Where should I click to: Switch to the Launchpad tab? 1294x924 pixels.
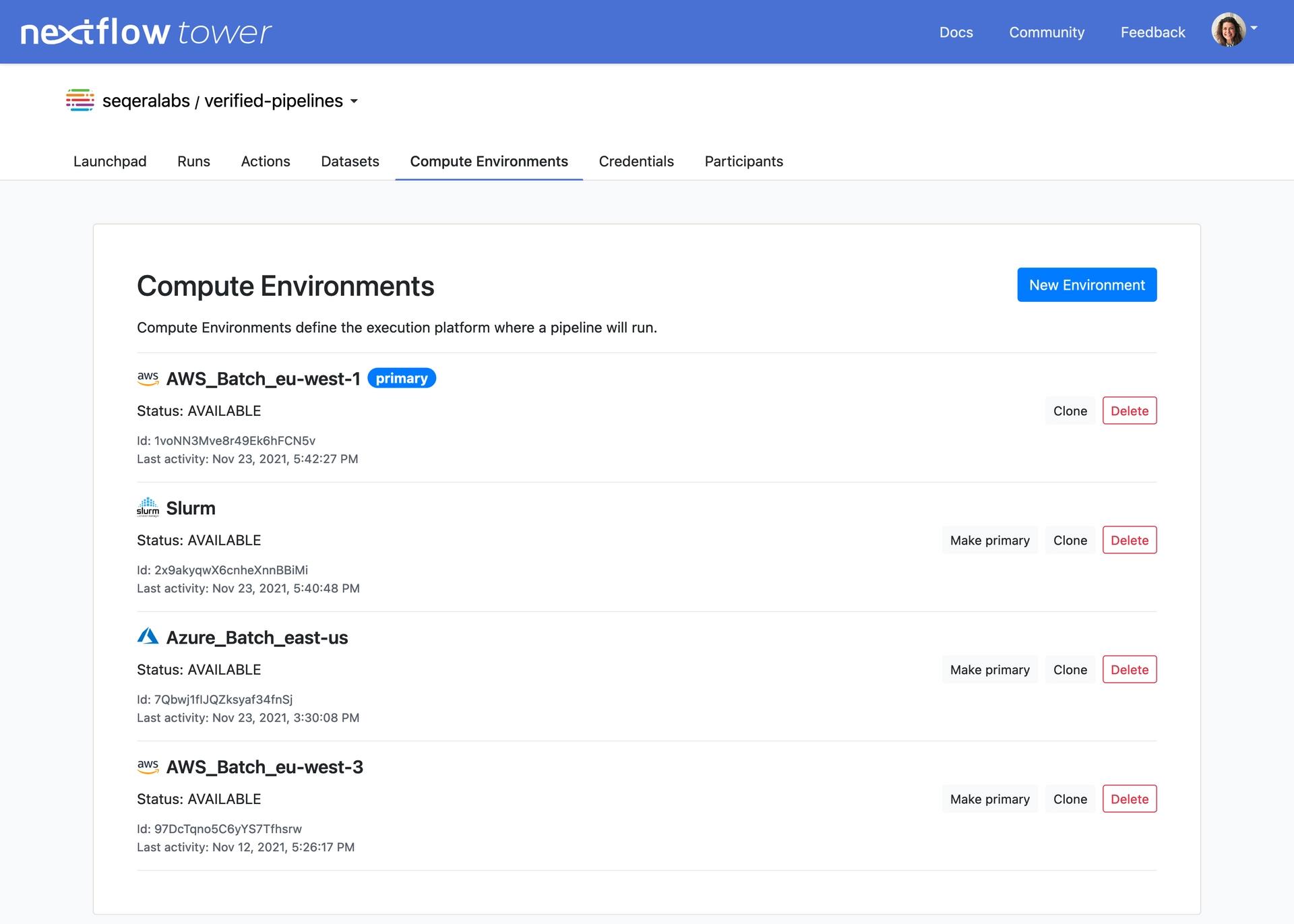tap(110, 161)
